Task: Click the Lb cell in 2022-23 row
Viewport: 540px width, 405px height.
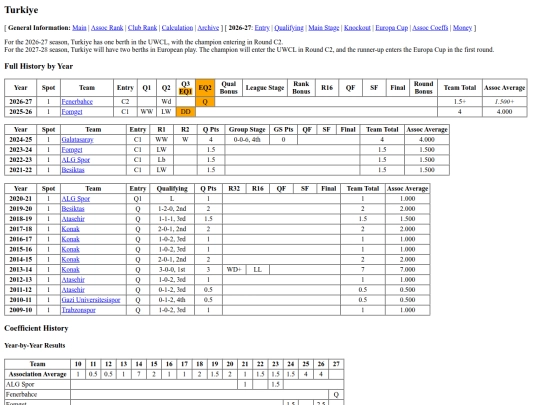Action: point(161,160)
